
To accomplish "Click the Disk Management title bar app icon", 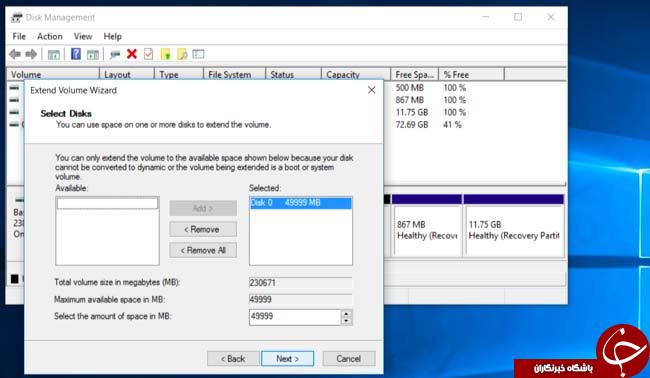I will tap(17, 17).
